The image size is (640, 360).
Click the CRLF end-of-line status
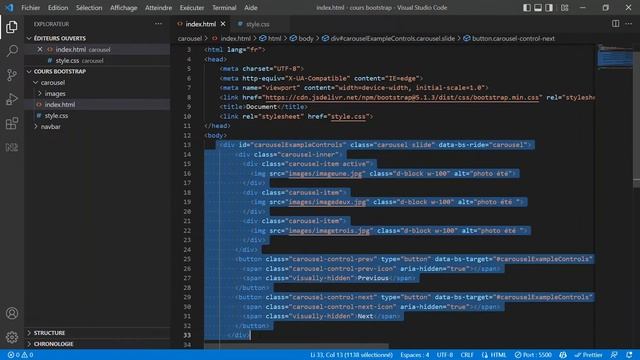pos(467,355)
